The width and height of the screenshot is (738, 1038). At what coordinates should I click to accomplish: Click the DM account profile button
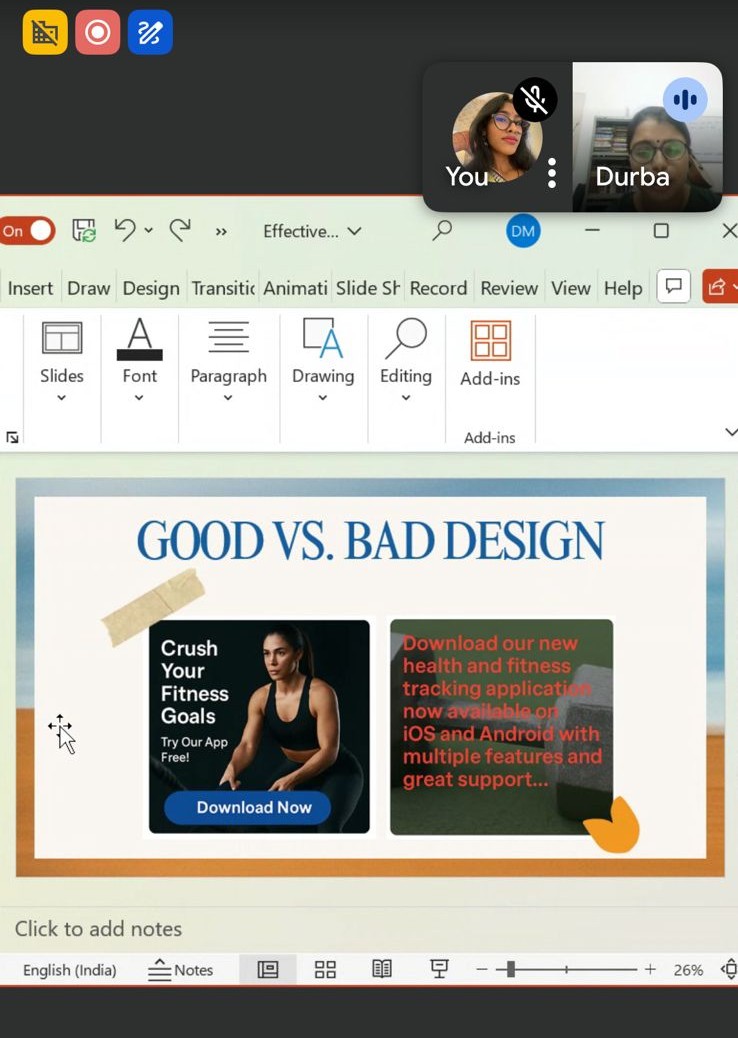[x=523, y=231]
